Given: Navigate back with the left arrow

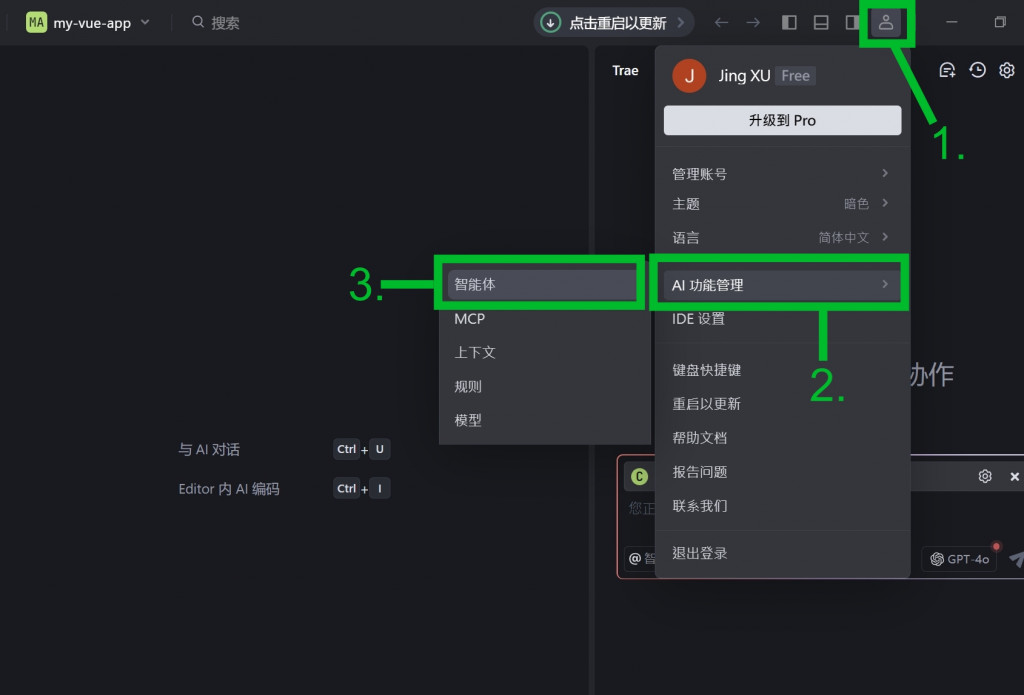Looking at the screenshot, I should pyautogui.click(x=721, y=22).
